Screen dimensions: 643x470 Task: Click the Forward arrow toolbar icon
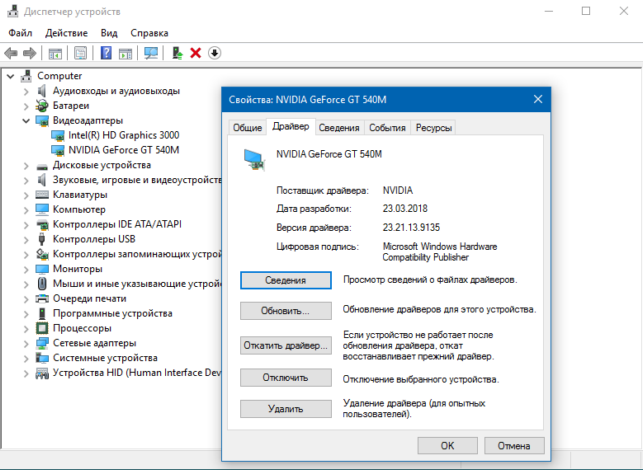(x=30, y=53)
